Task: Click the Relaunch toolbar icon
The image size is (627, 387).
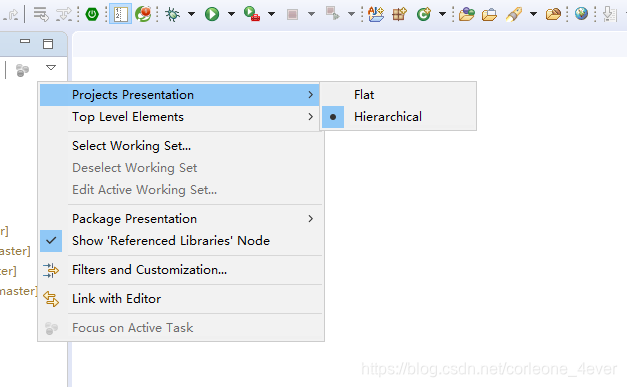Action: click(332, 14)
